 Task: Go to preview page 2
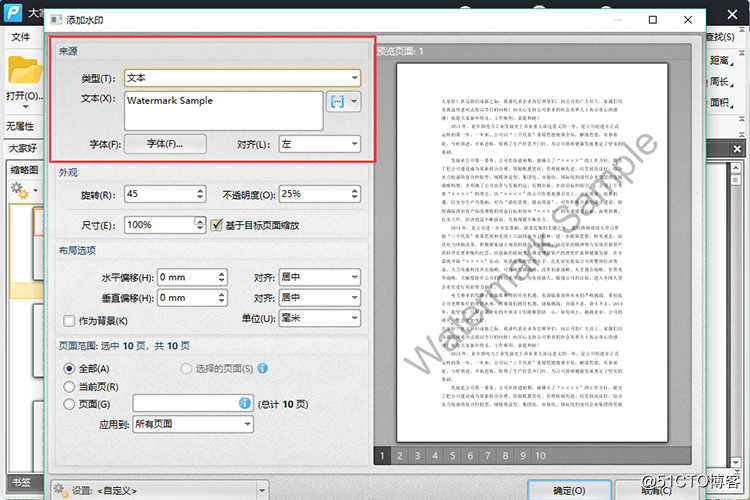pos(400,456)
